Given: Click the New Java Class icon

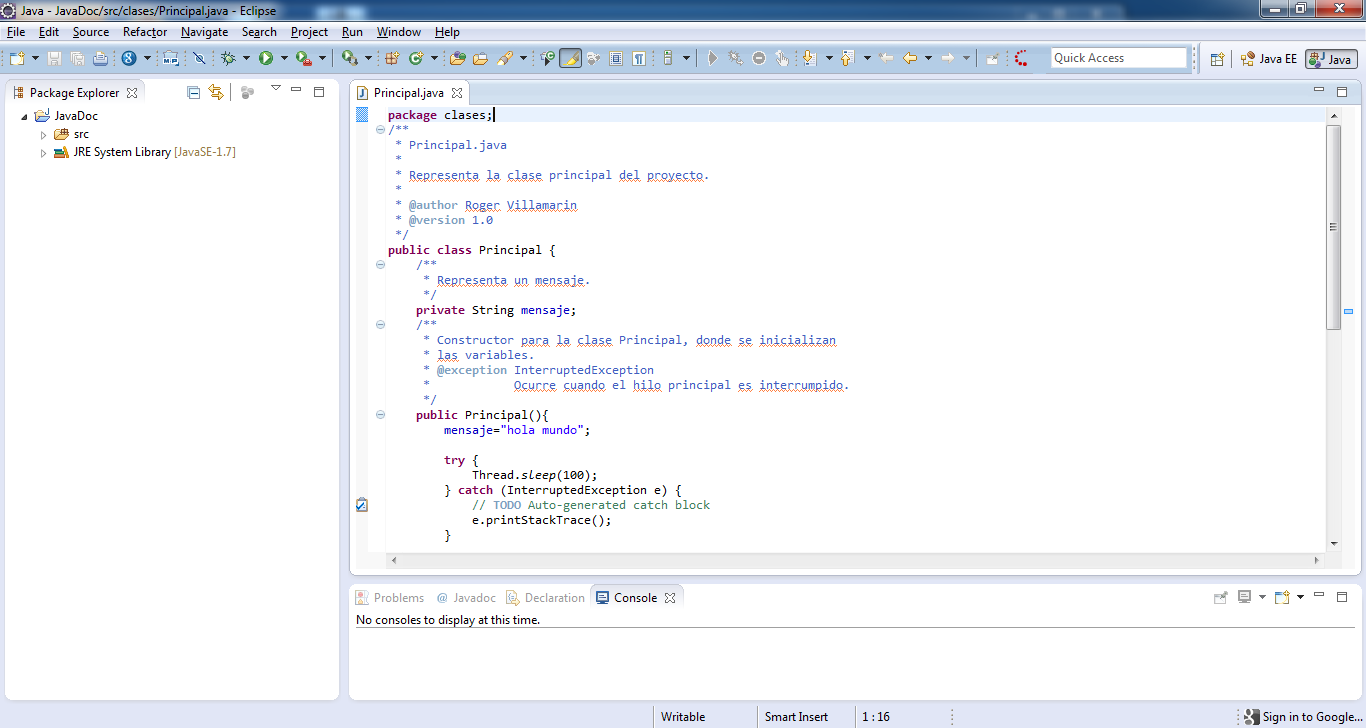Looking at the screenshot, I should [416, 59].
